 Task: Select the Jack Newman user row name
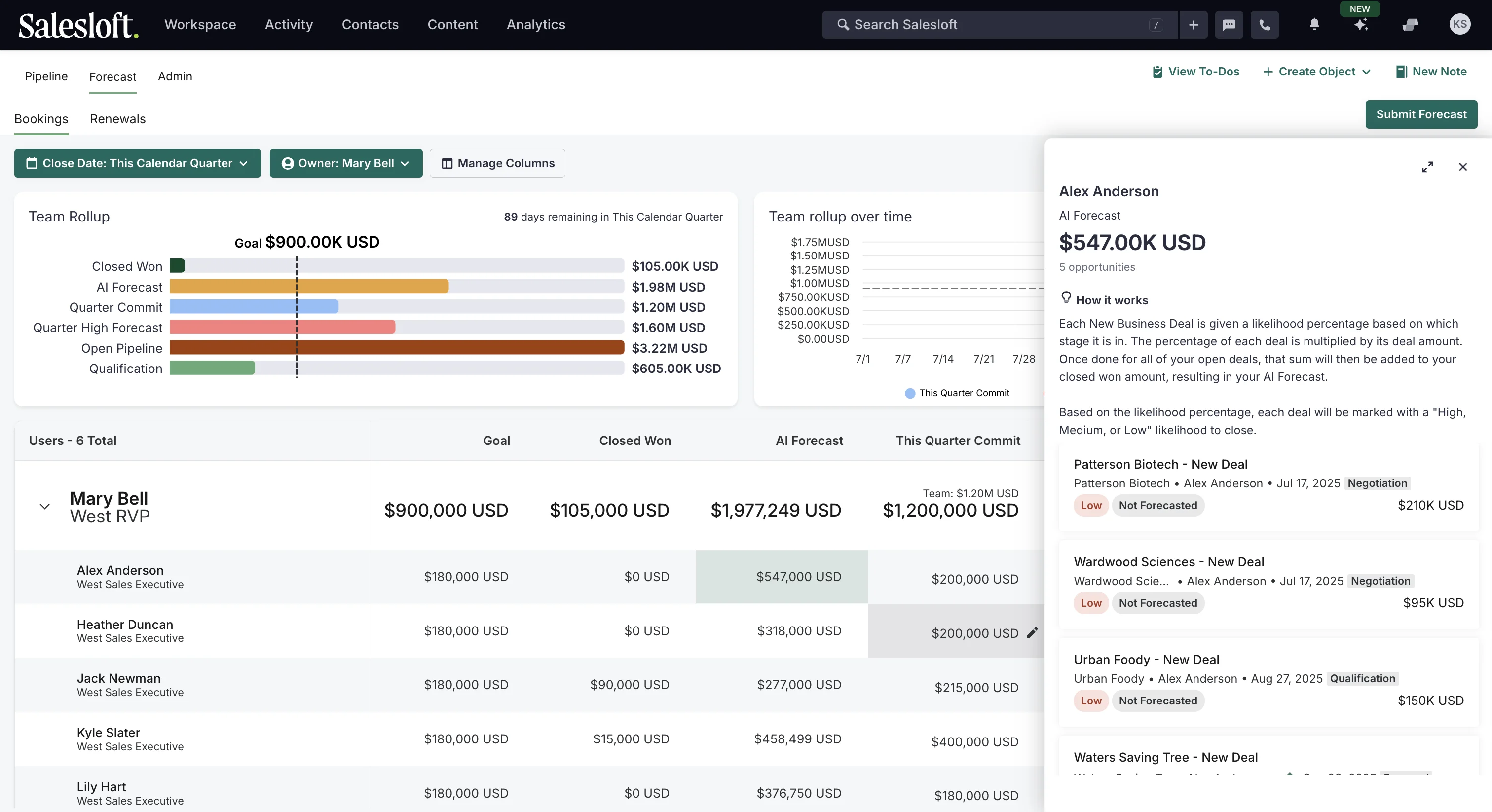tap(118, 679)
